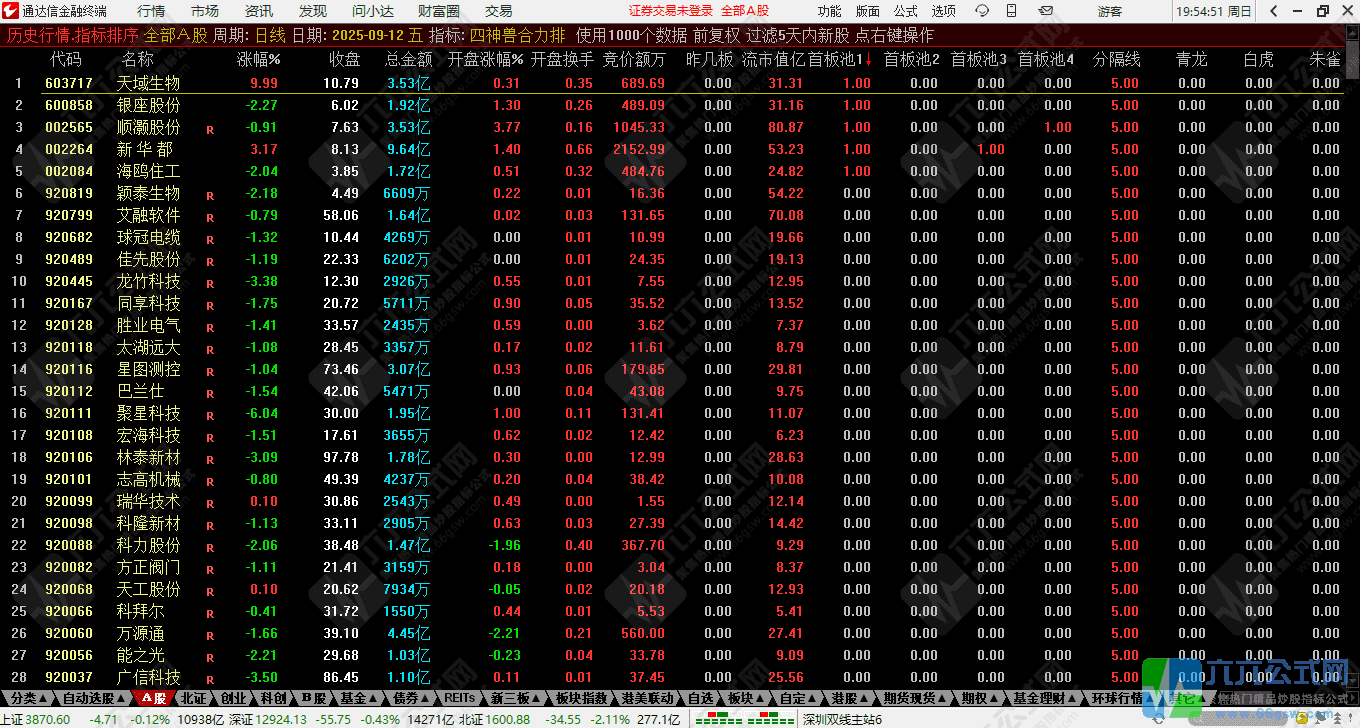Switch to the 自选 tab
This screenshot has width=1360, height=728.
[x=699, y=698]
